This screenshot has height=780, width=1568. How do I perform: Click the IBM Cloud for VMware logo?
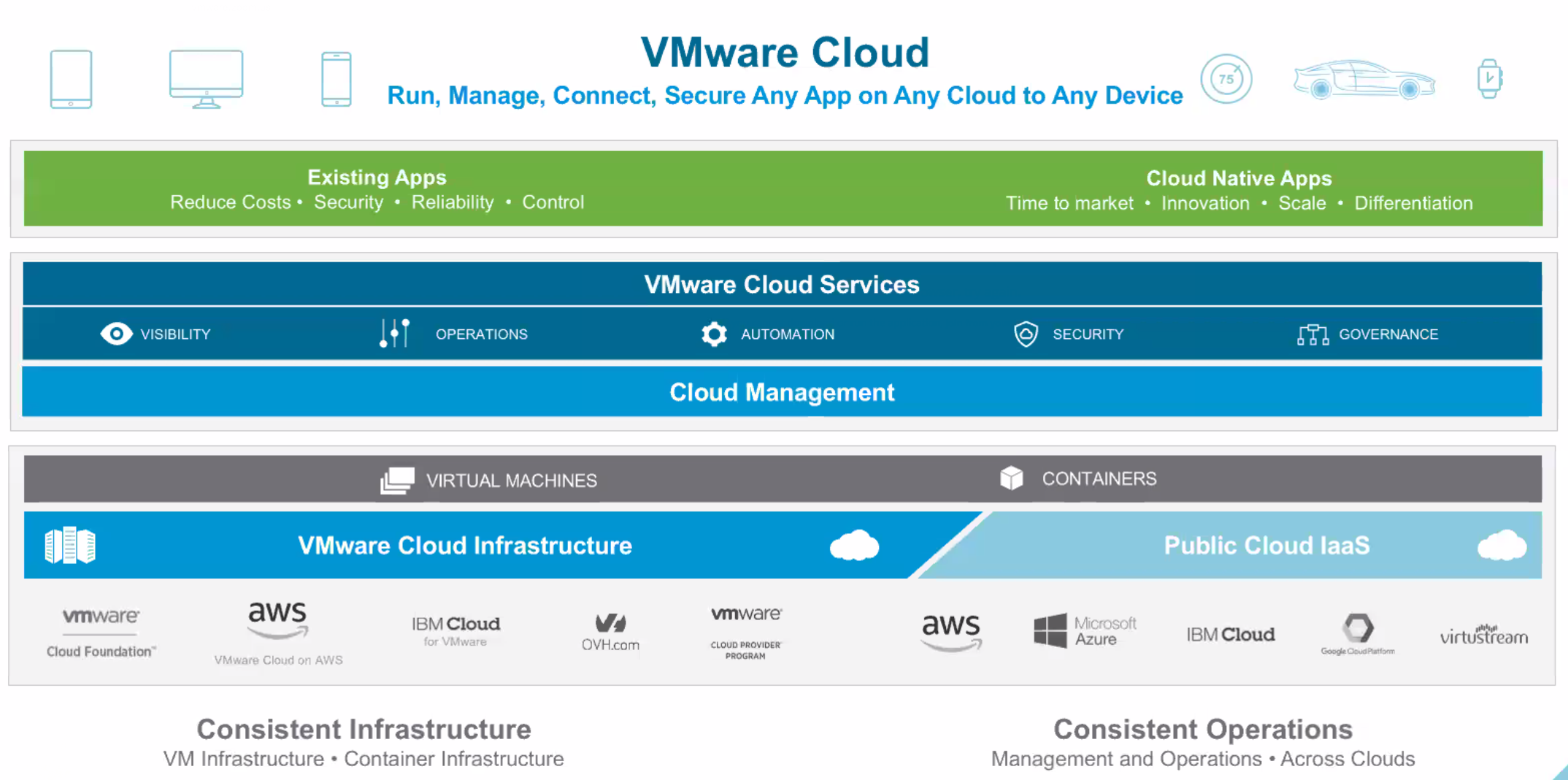[x=456, y=631]
